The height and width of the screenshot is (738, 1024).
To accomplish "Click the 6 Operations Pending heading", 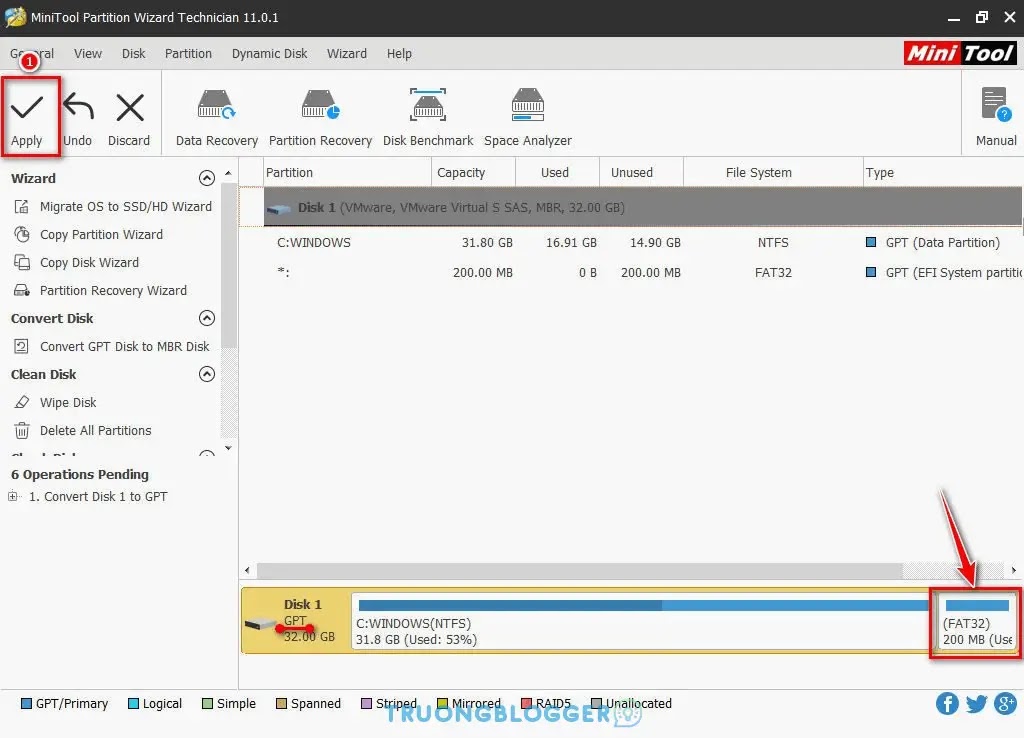I will pyautogui.click(x=80, y=474).
